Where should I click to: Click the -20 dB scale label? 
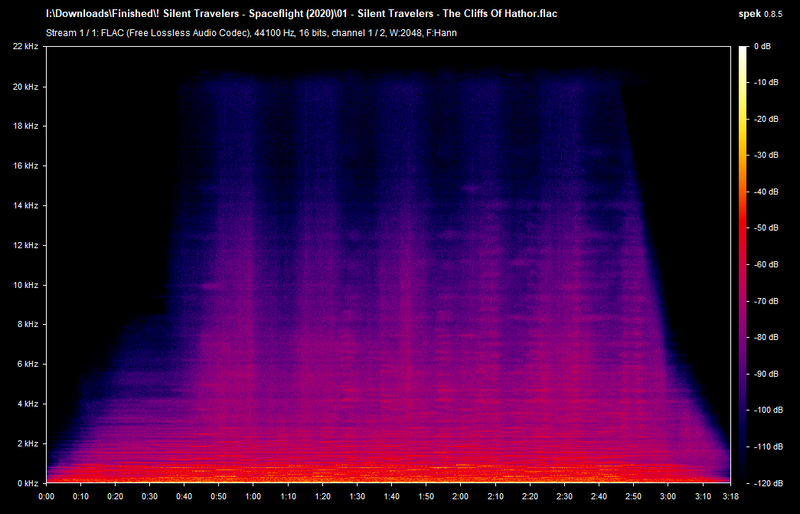click(766, 119)
